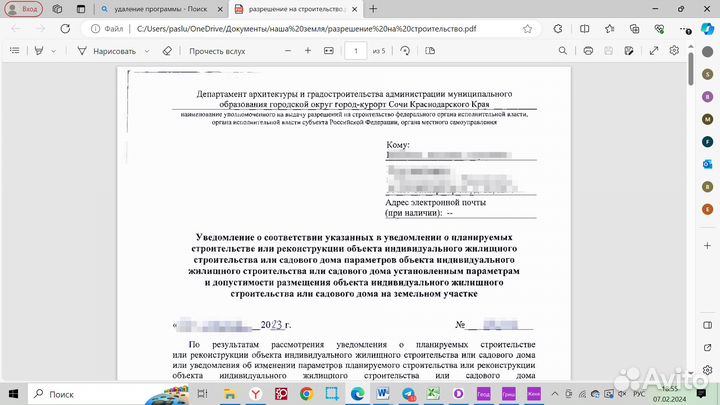Screen dimensions: 720x405
Task: Toggle split screen view
Action: click(585, 29)
